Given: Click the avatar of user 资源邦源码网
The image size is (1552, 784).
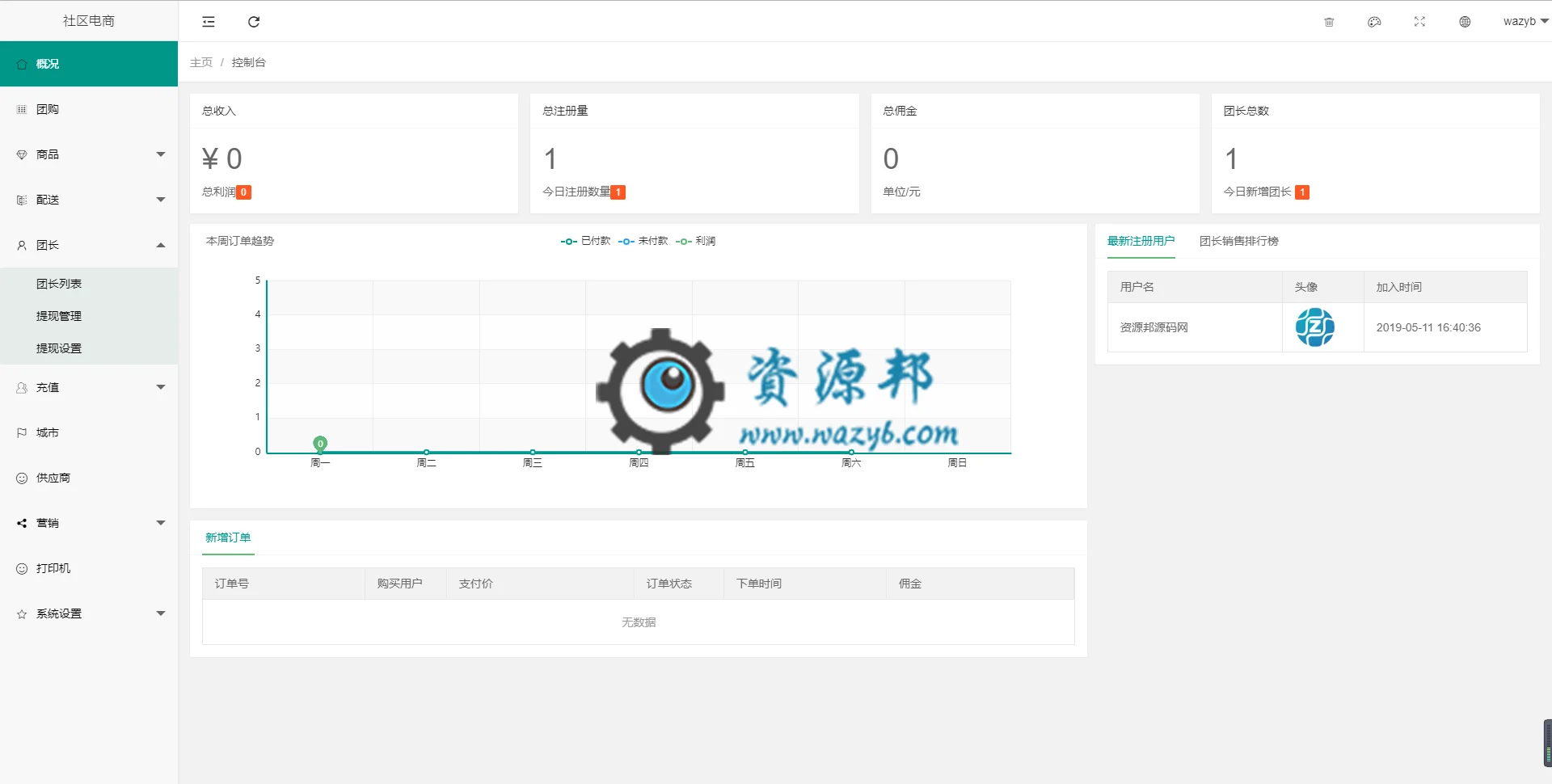Looking at the screenshot, I should point(1315,327).
